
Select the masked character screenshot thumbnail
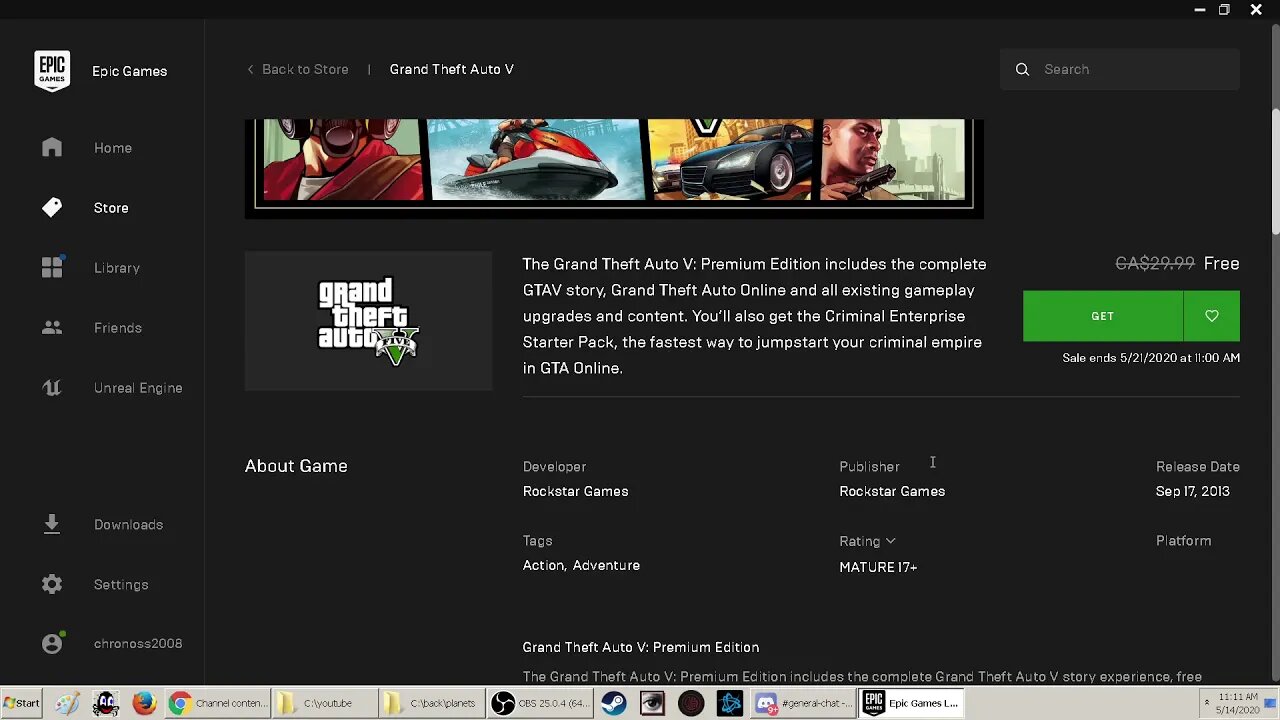(x=343, y=160)
